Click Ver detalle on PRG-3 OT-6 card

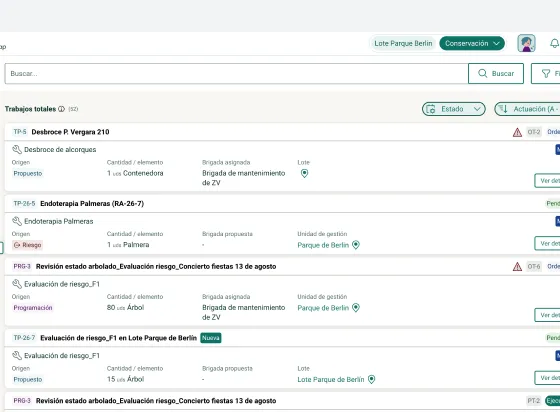click(547, 315)
